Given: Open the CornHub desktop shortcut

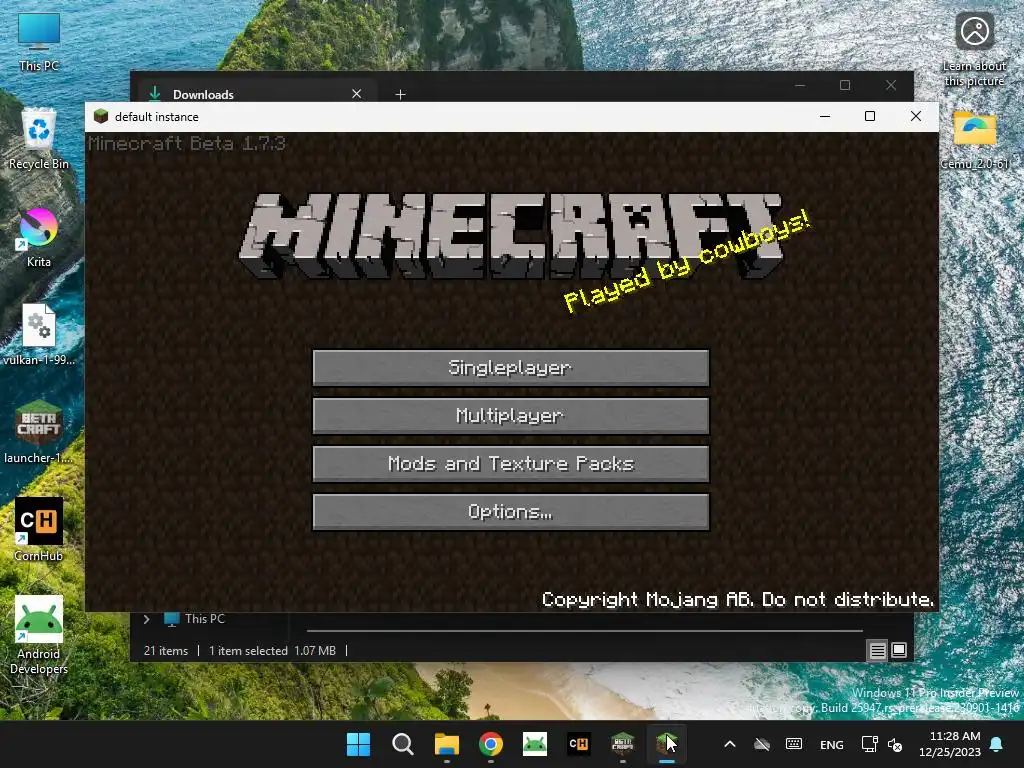Looking at the screenshot, I should [x=39, y=530].
